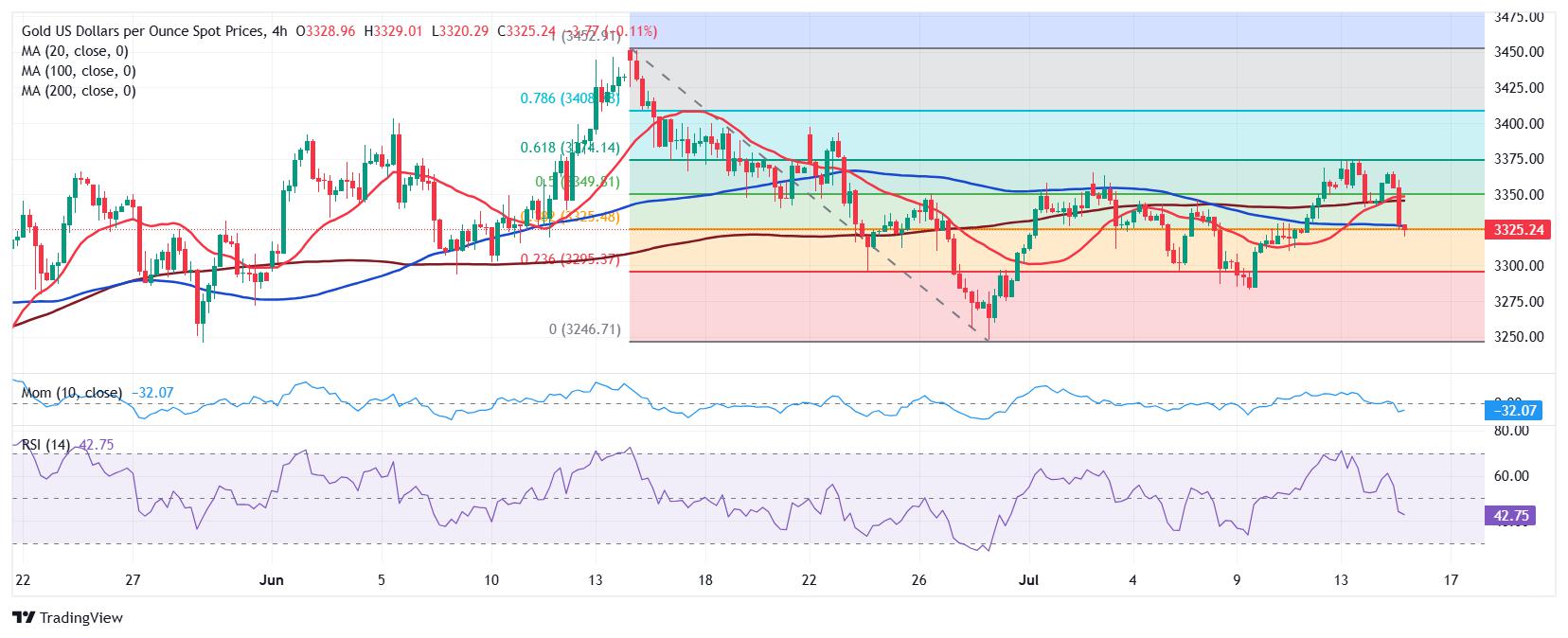
Task: Select the RSI (14) indicator label
Action: (x=46, y=444)
